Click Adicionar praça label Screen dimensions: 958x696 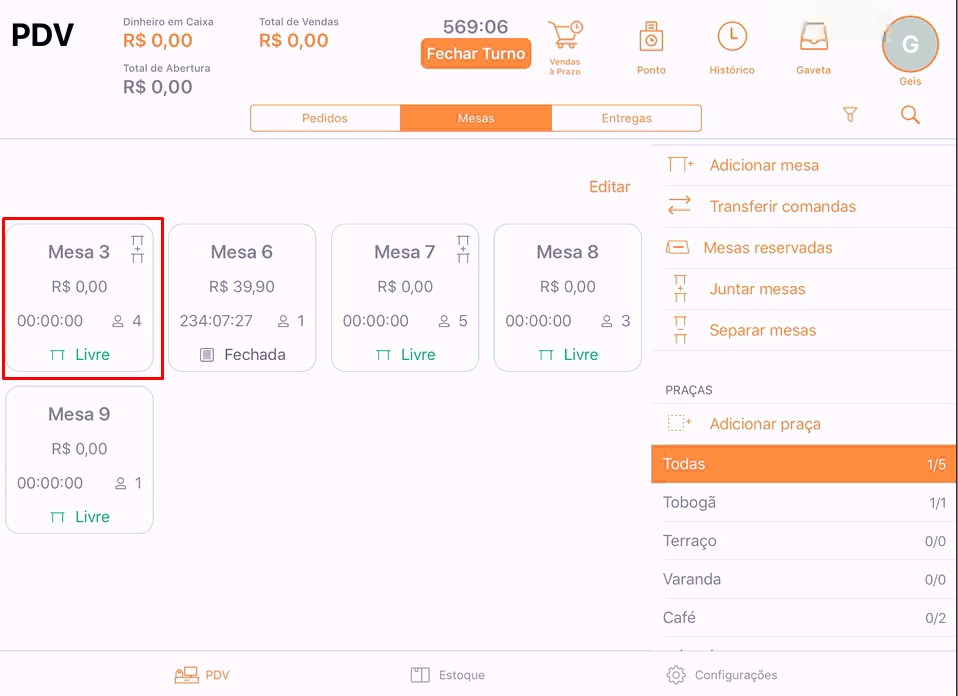[x=765, y=423]
